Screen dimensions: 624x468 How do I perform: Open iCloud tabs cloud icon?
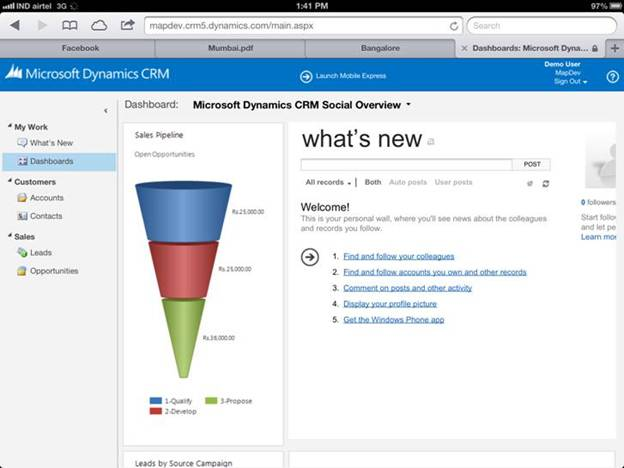point(99,26)
